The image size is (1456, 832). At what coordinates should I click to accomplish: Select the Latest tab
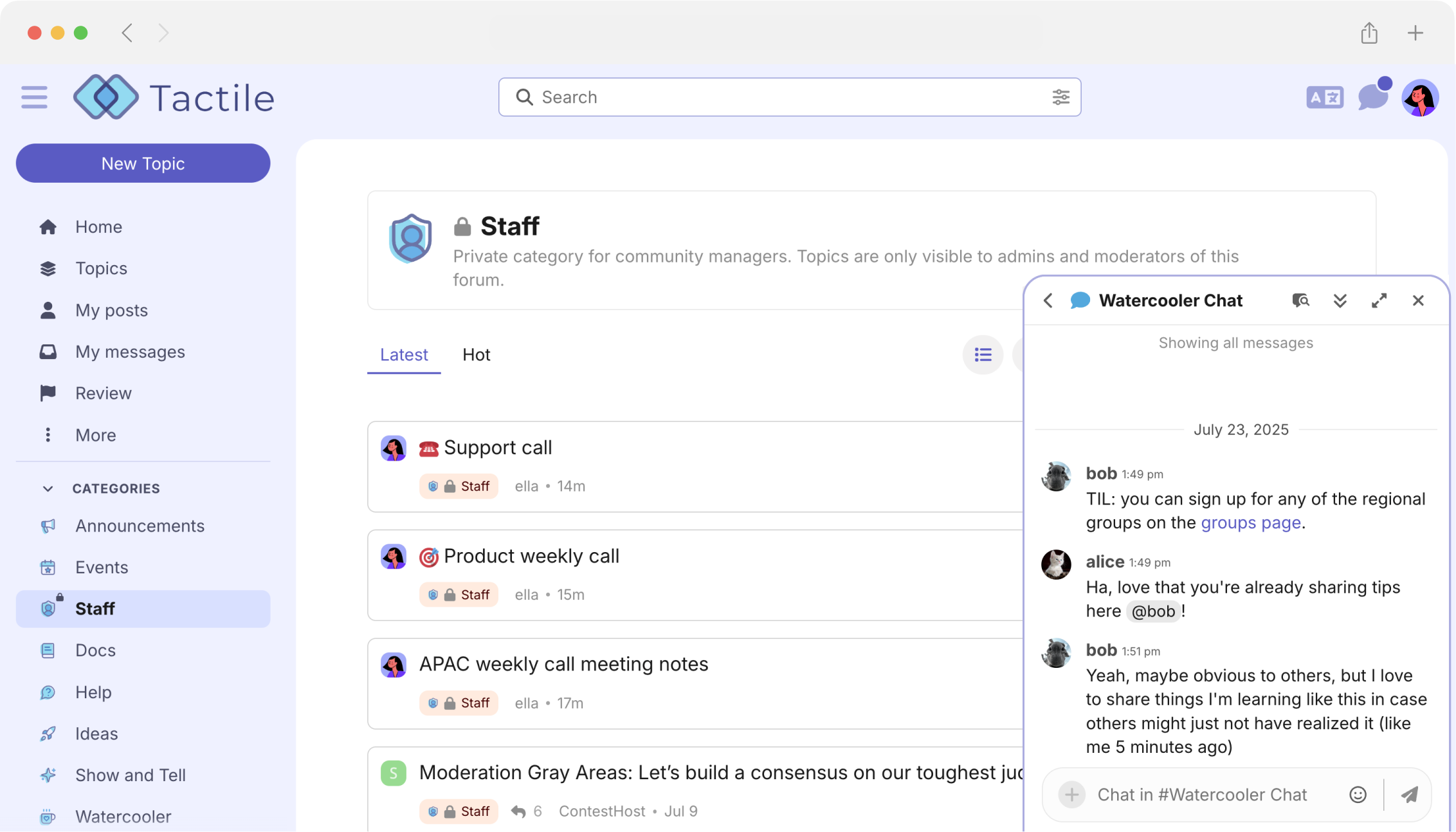[x=404, y=355]
